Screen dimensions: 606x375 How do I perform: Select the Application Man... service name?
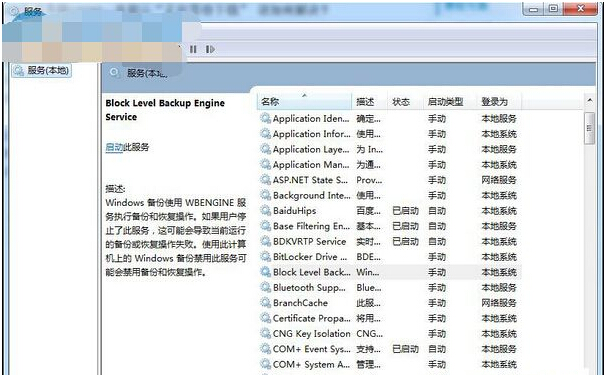(311, 165)
